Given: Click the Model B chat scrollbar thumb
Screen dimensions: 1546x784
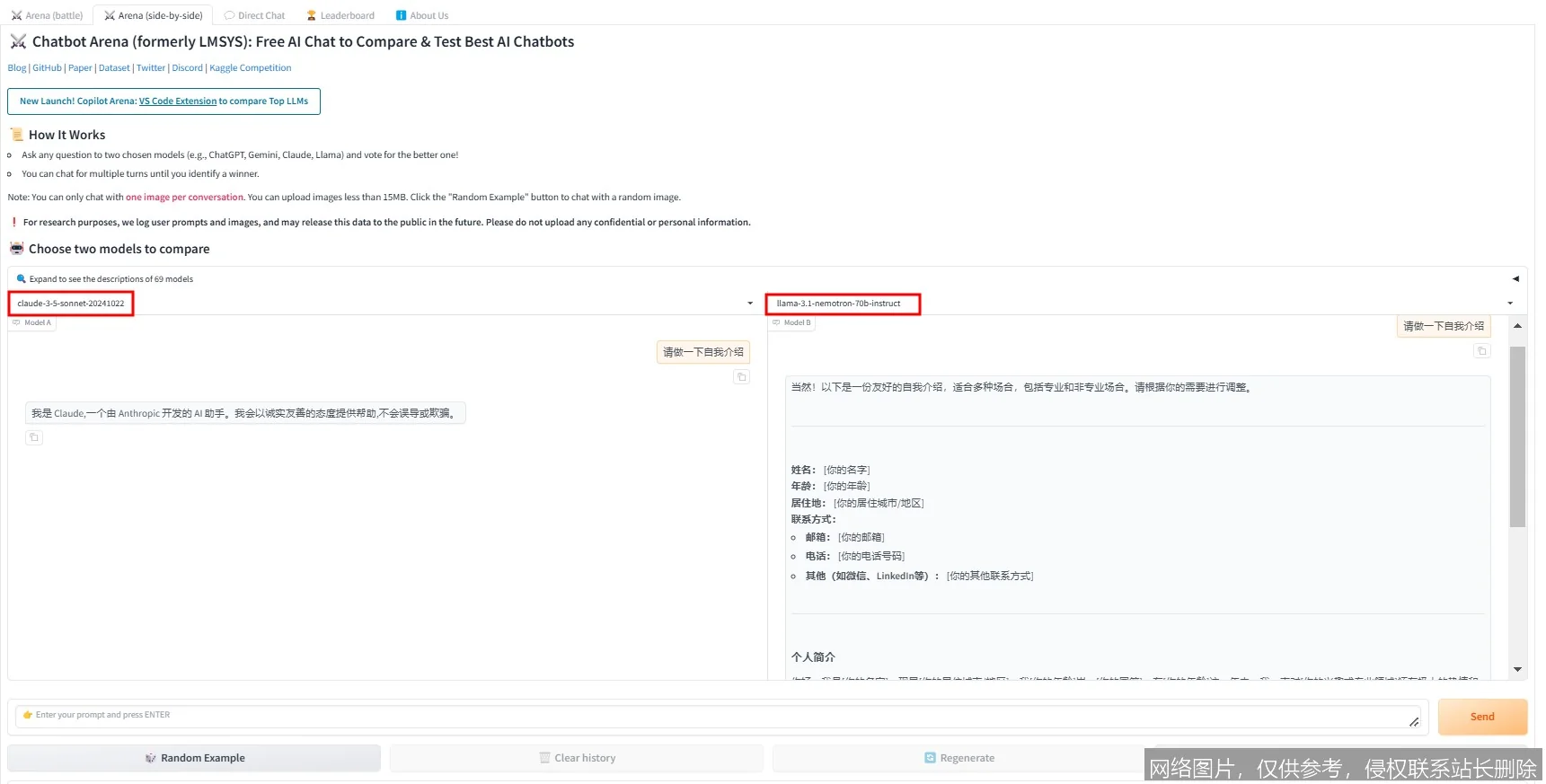Looking at the screenshot, I should 1517,436.
